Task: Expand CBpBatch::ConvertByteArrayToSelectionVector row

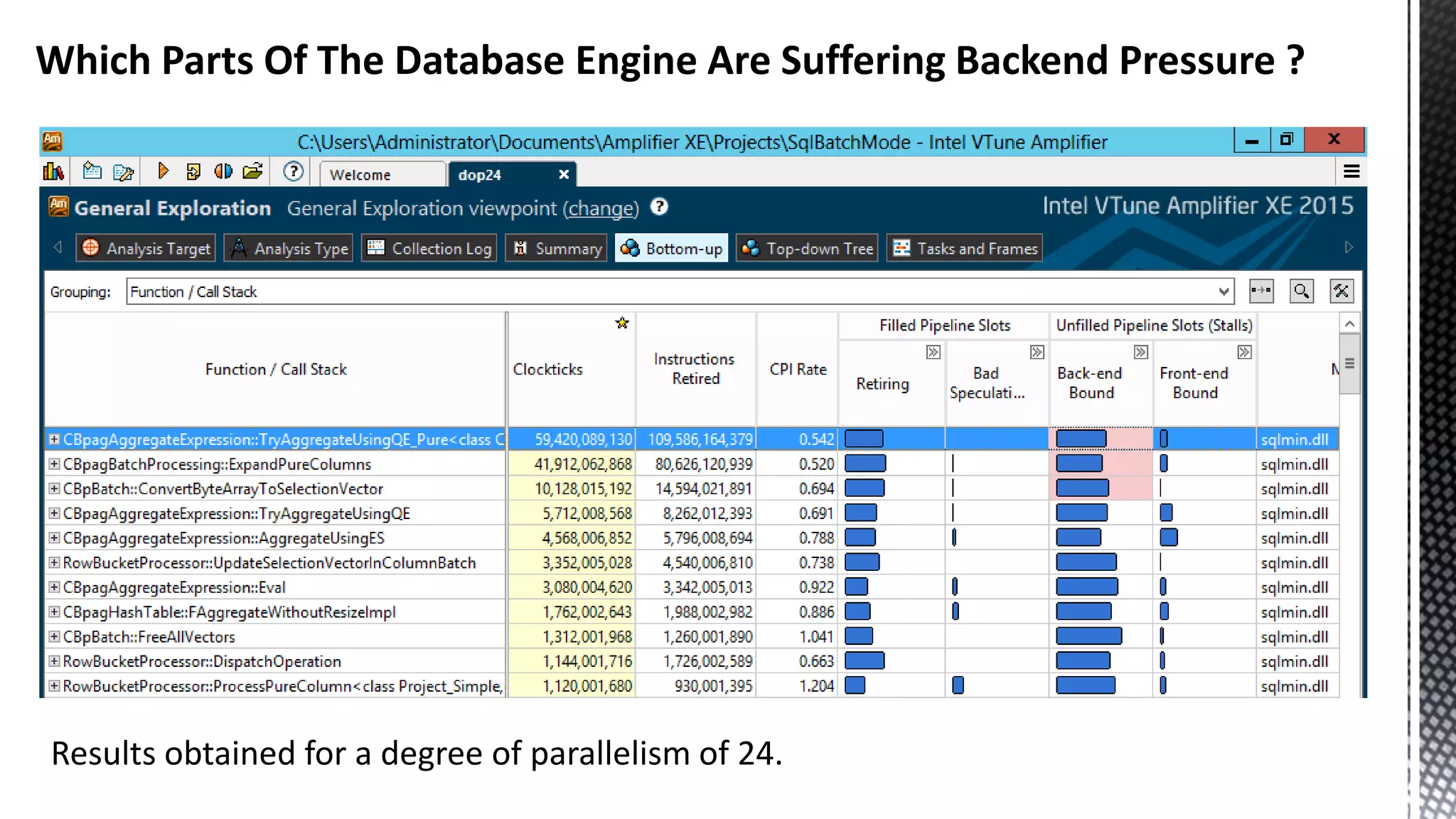Action: coord(54,488)
